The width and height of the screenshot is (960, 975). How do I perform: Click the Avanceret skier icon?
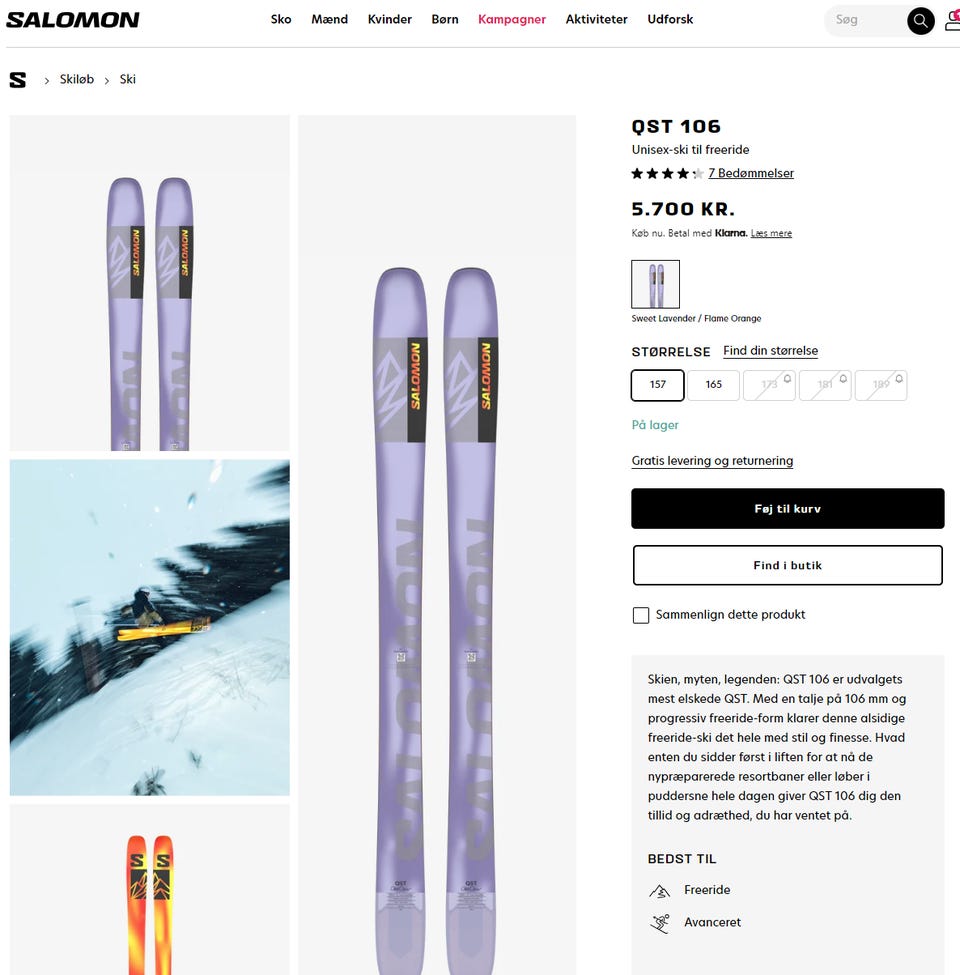point(659,922)
